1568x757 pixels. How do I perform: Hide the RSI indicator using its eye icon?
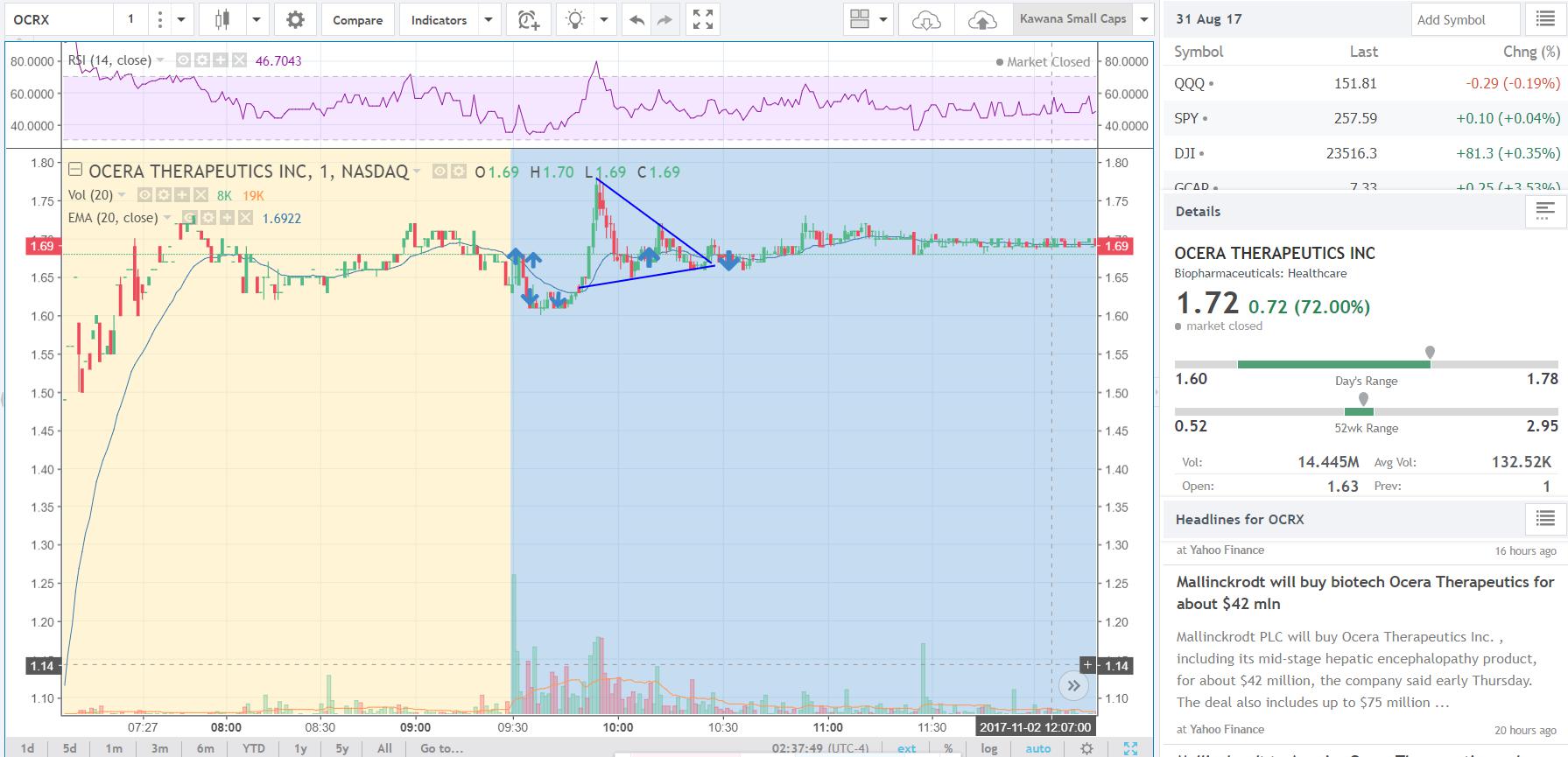tap(183, 60)
